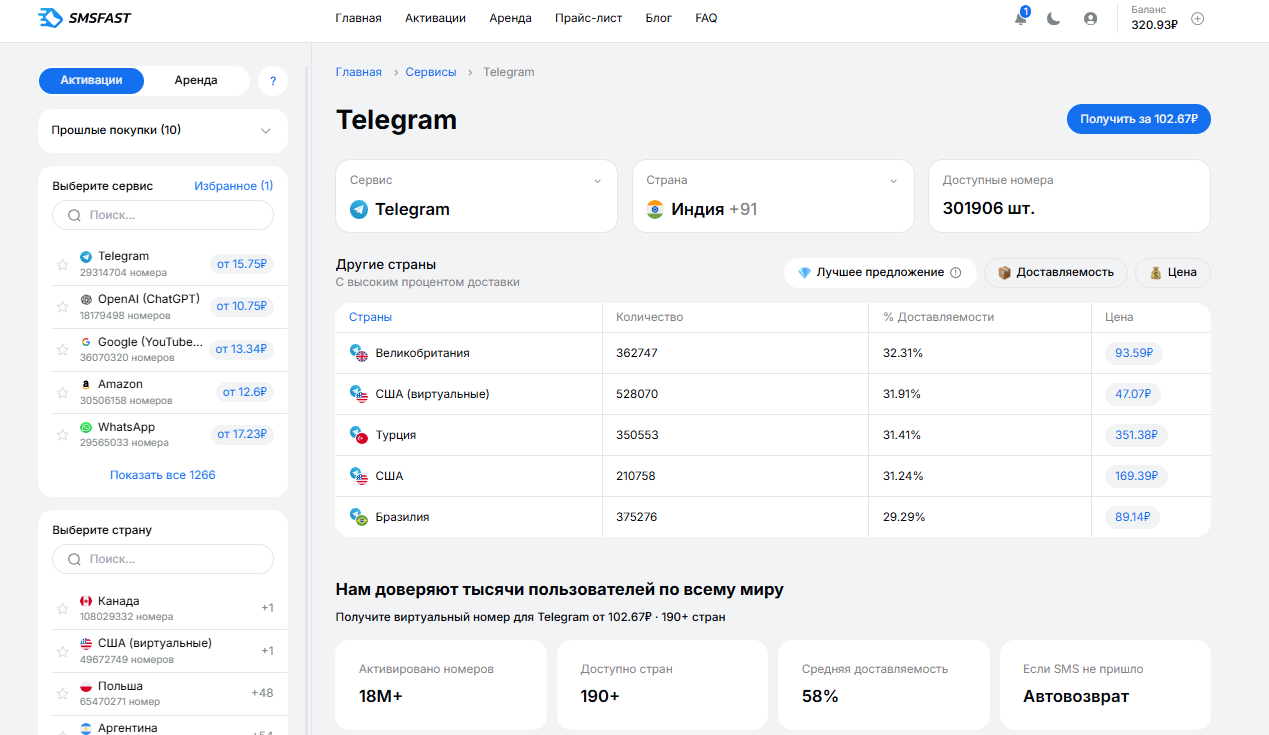This screenshot has height=735, width=1269.
Task: Open Прайс-лист in the top menu
Action: 588,18
